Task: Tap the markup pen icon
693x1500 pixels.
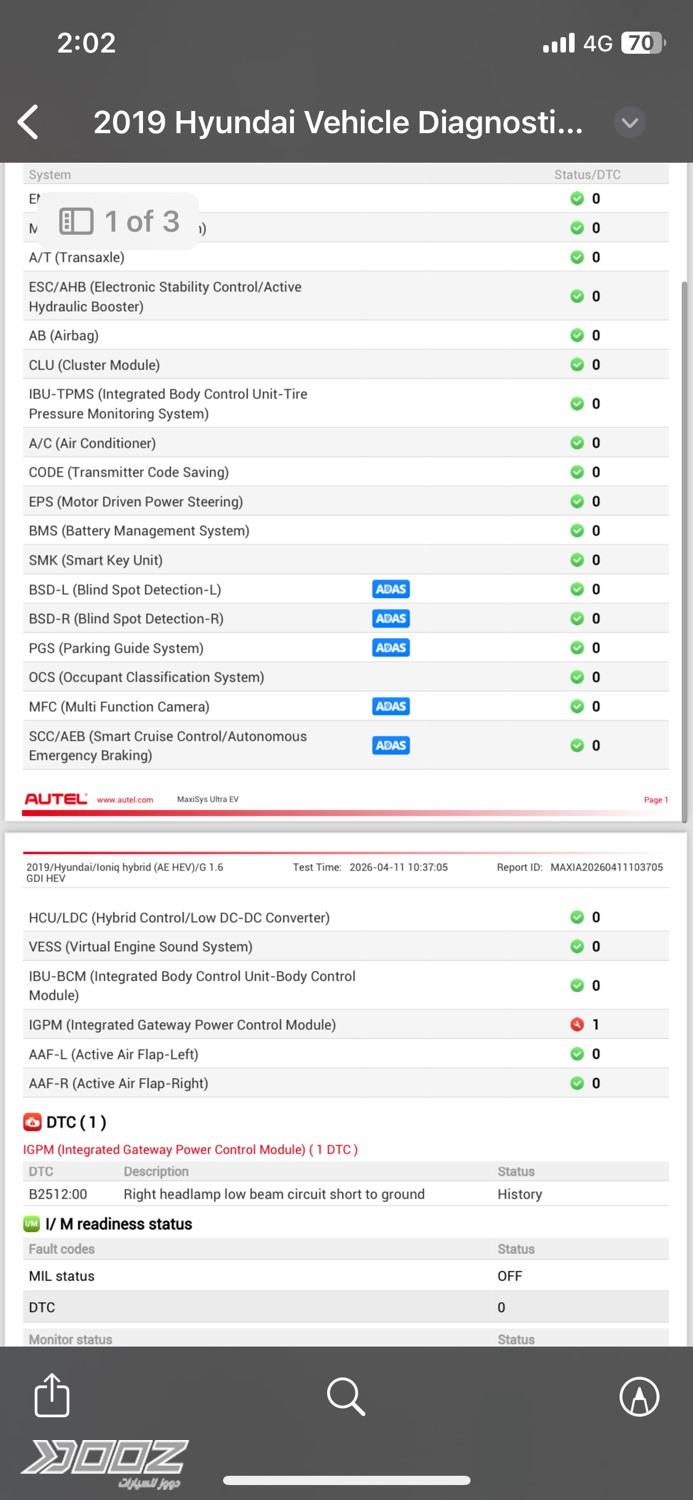Action: [x=639, y=1396]
